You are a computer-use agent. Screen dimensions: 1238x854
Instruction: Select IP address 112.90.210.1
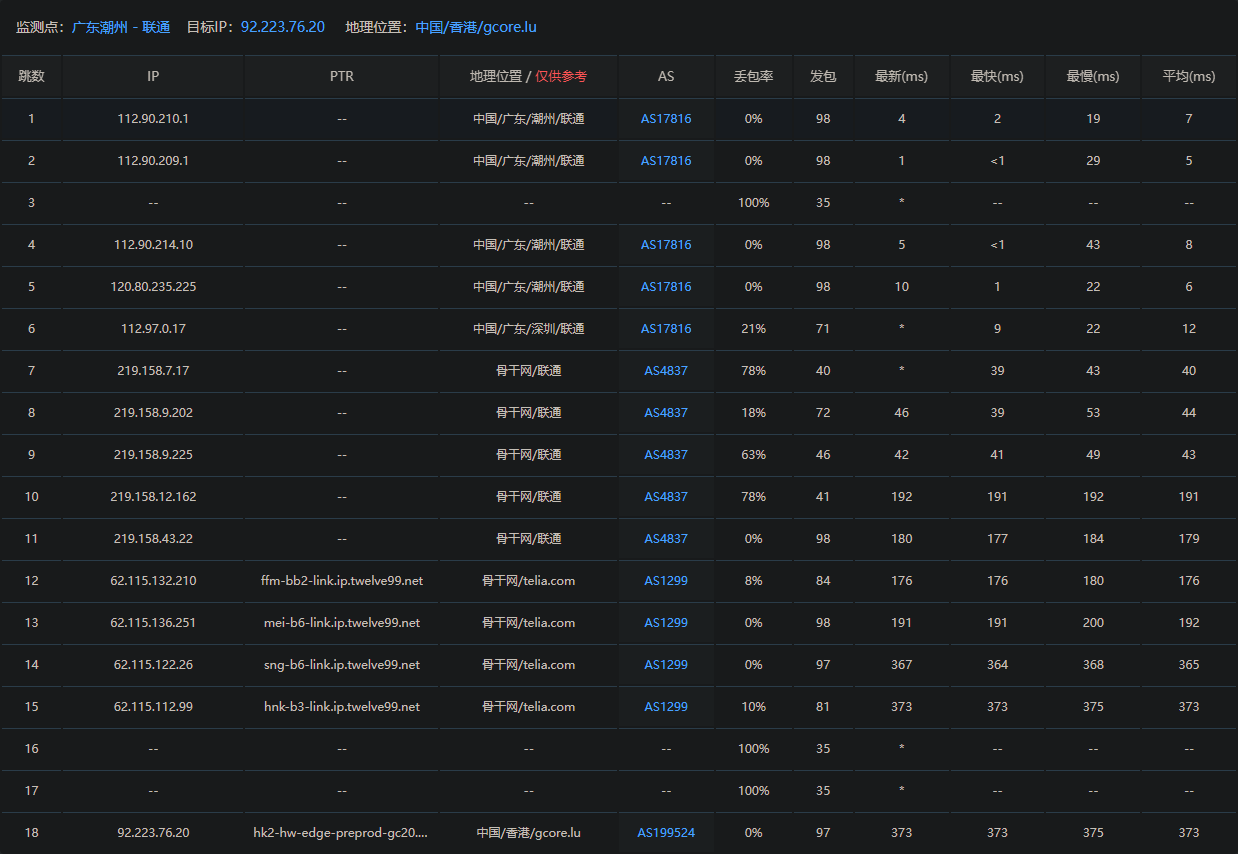153,119
